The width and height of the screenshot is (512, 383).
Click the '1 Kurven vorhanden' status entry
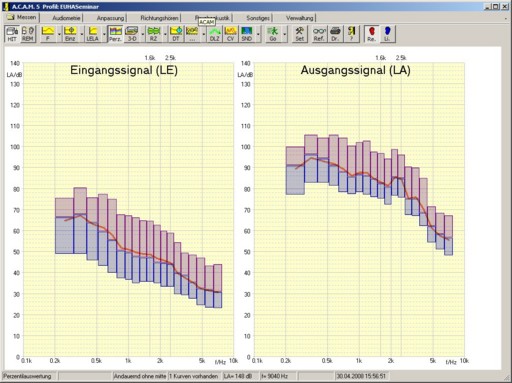[x=193, y=376]
